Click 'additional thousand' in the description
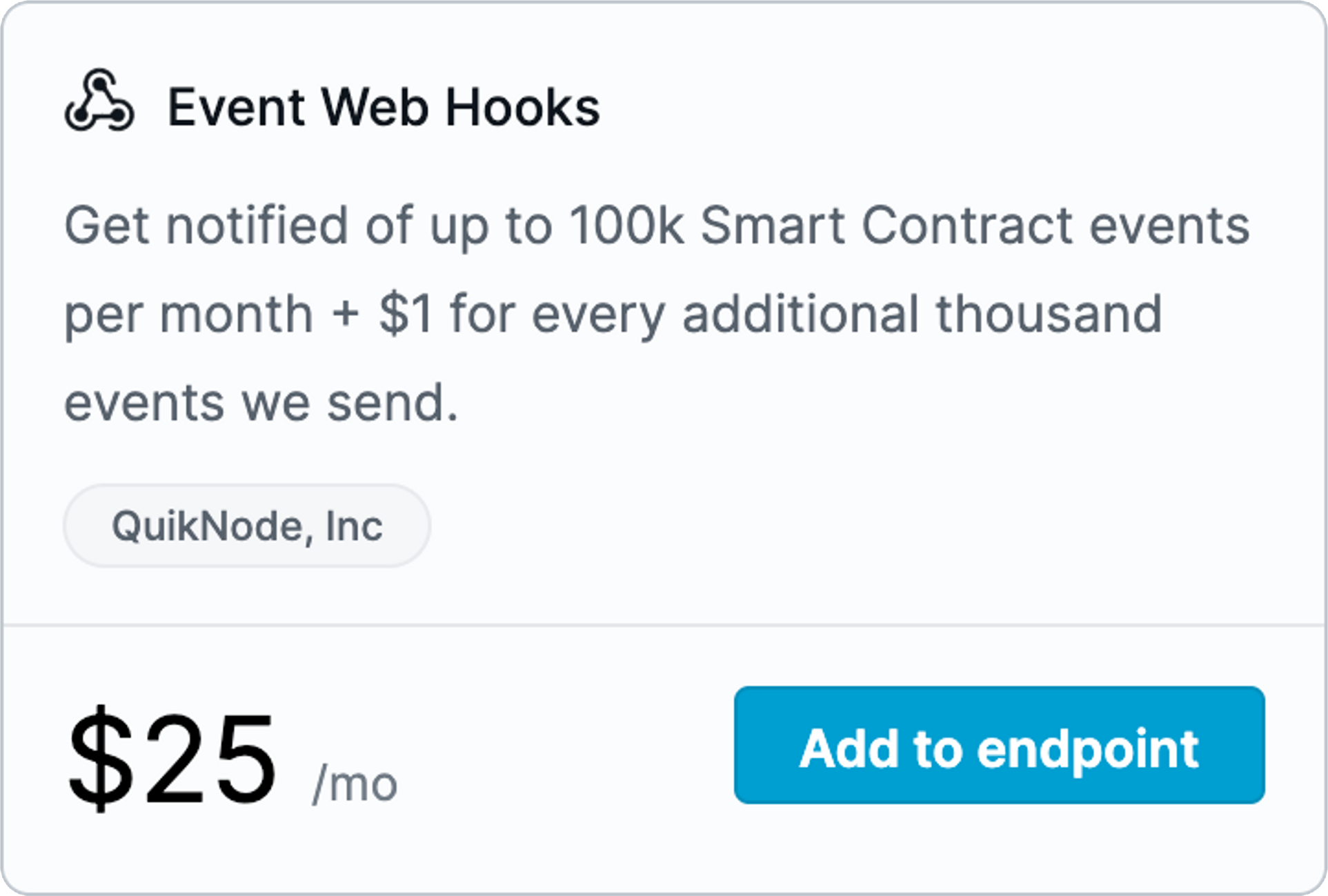The width and height of the screenshot is (1328, 896). [922, 314]
